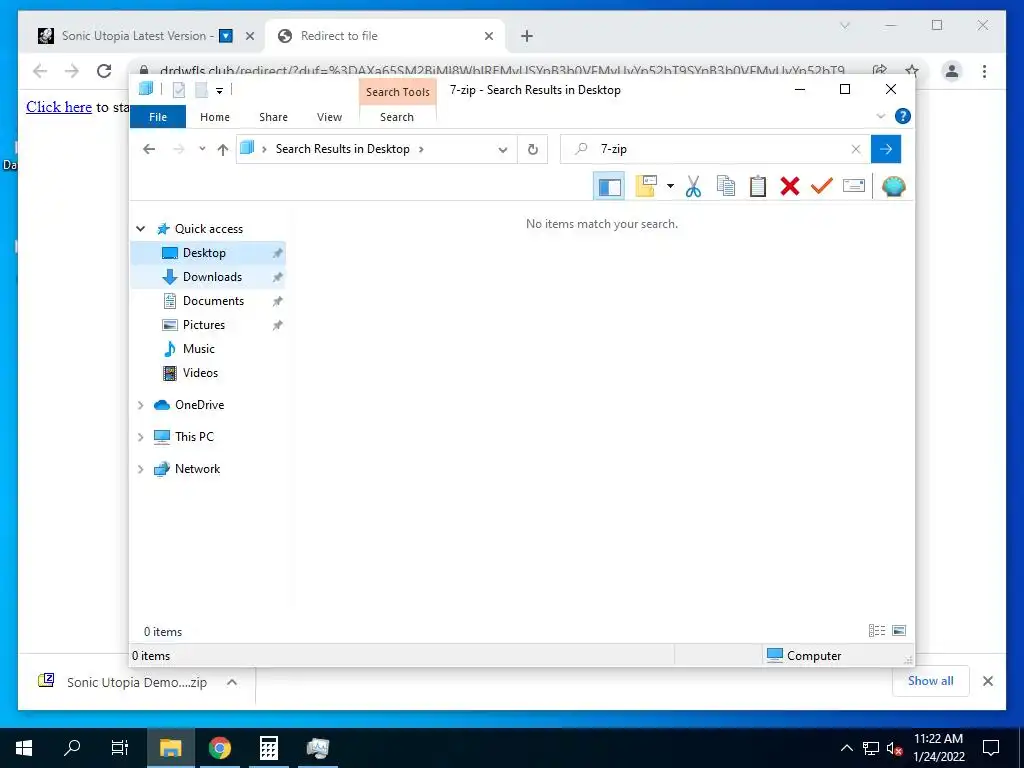Click Explorer Back arrow button

pos(149,150)
